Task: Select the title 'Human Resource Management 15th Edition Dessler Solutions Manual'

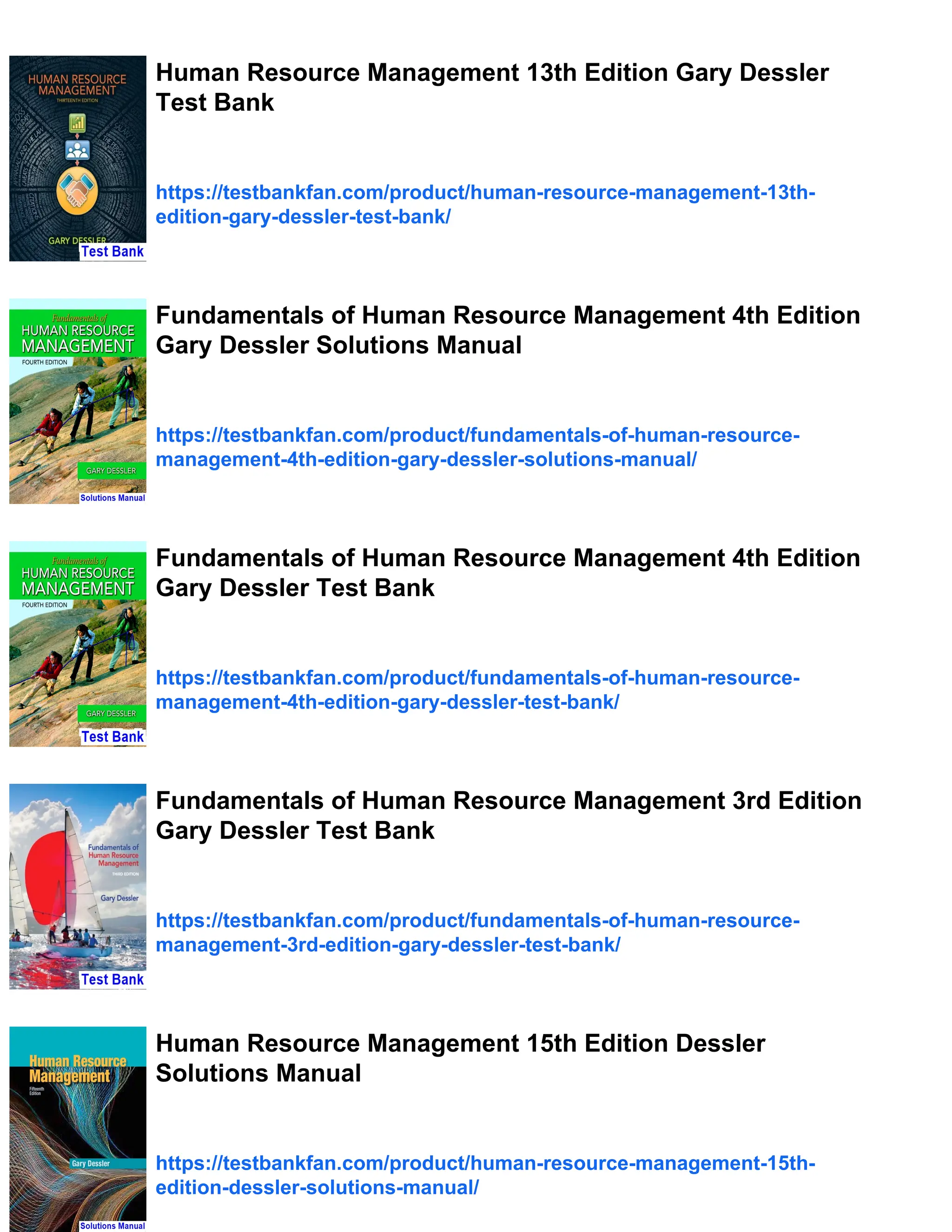Action: (x=460, y=1058)
